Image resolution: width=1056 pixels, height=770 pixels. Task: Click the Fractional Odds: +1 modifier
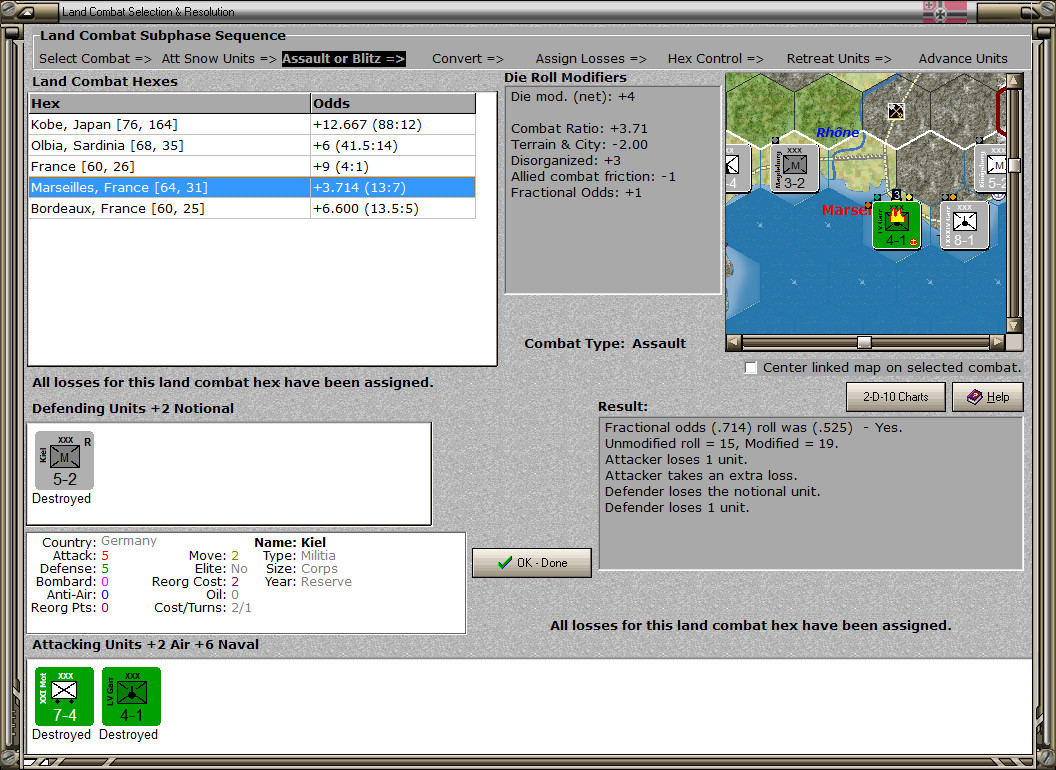click(576, 193)
